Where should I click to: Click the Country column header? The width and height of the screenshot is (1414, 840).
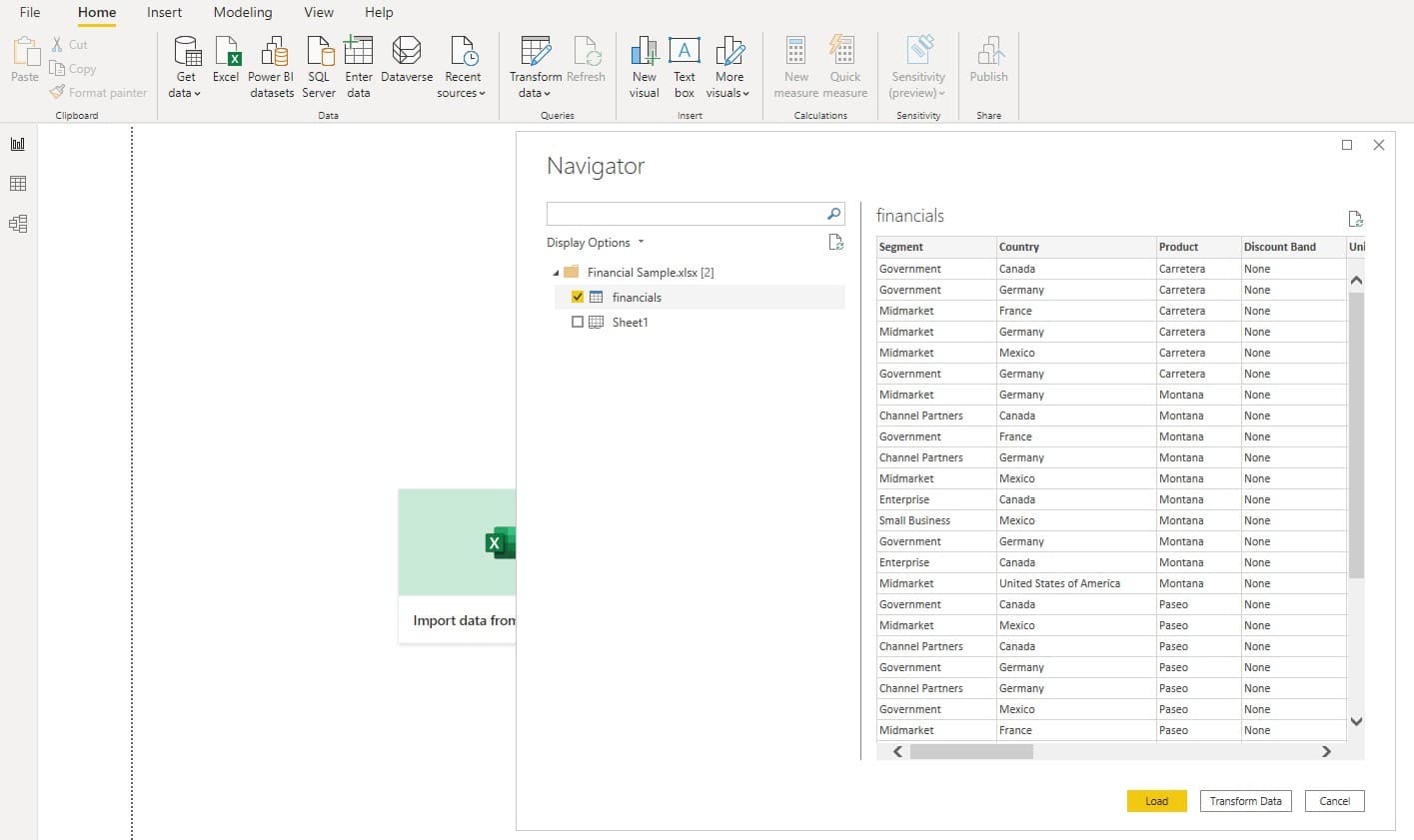click(x=1076, y=247)
